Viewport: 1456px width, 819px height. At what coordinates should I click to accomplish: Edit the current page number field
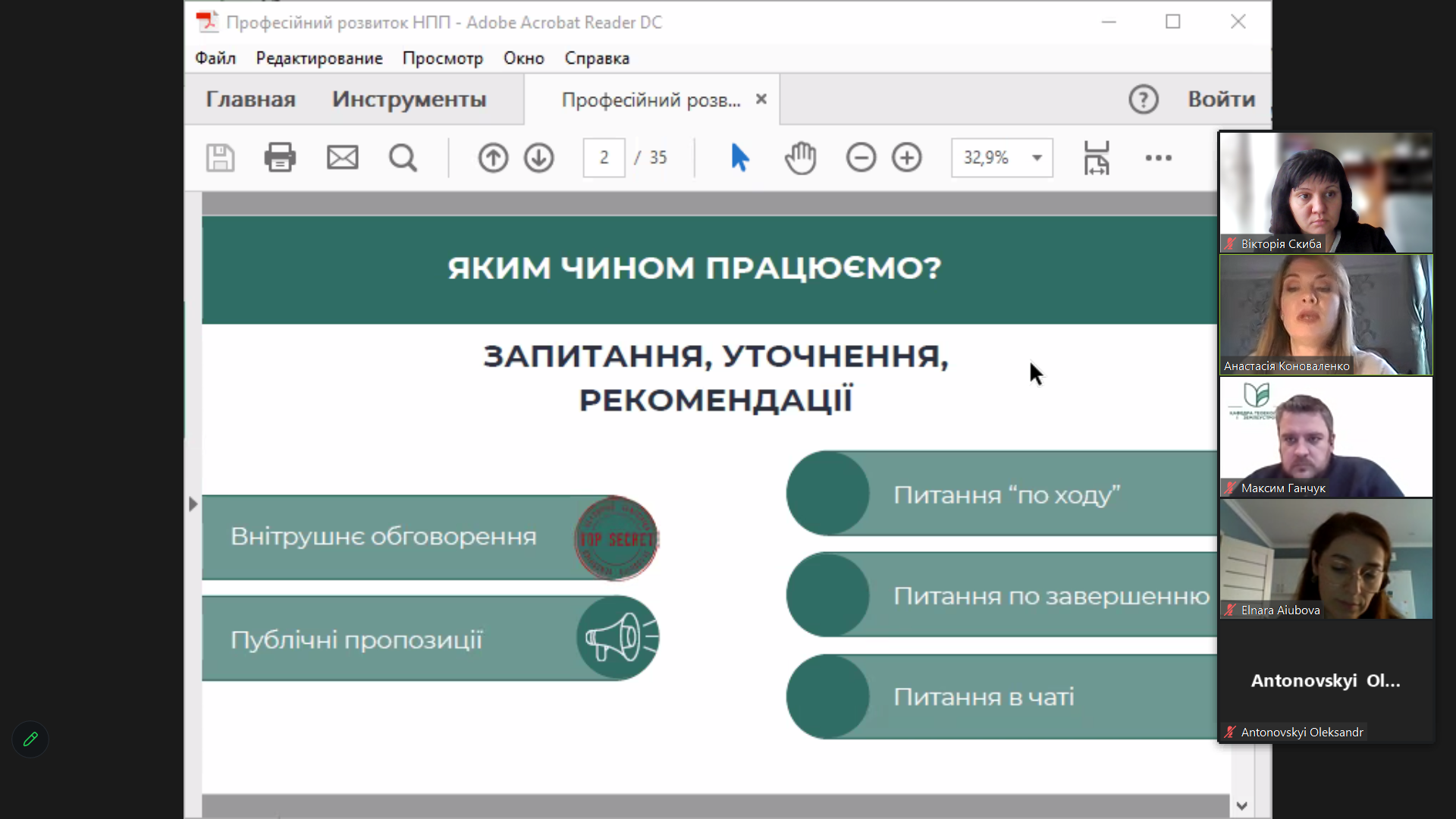pos(604,158)
